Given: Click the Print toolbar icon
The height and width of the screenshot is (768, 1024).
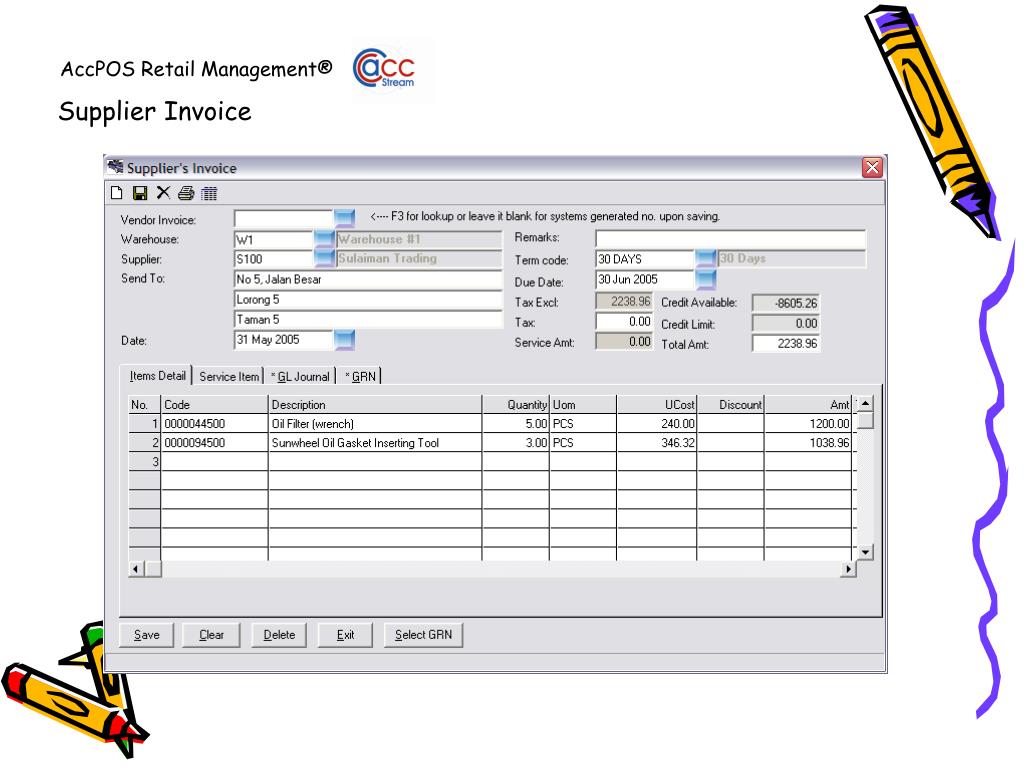Looking at the screenshot, I should (x=186, y=193).
